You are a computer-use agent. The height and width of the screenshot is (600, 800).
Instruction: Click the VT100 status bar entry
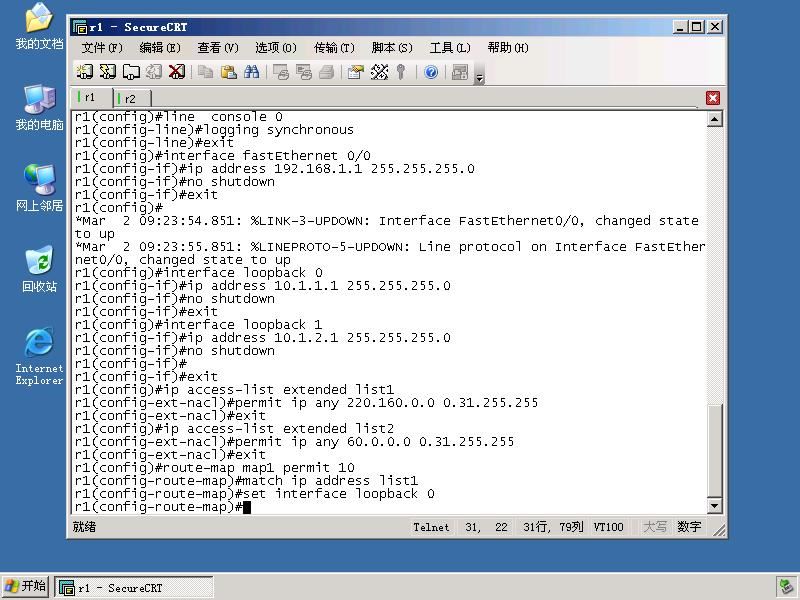pyautogui.click(x=608, y=527)
